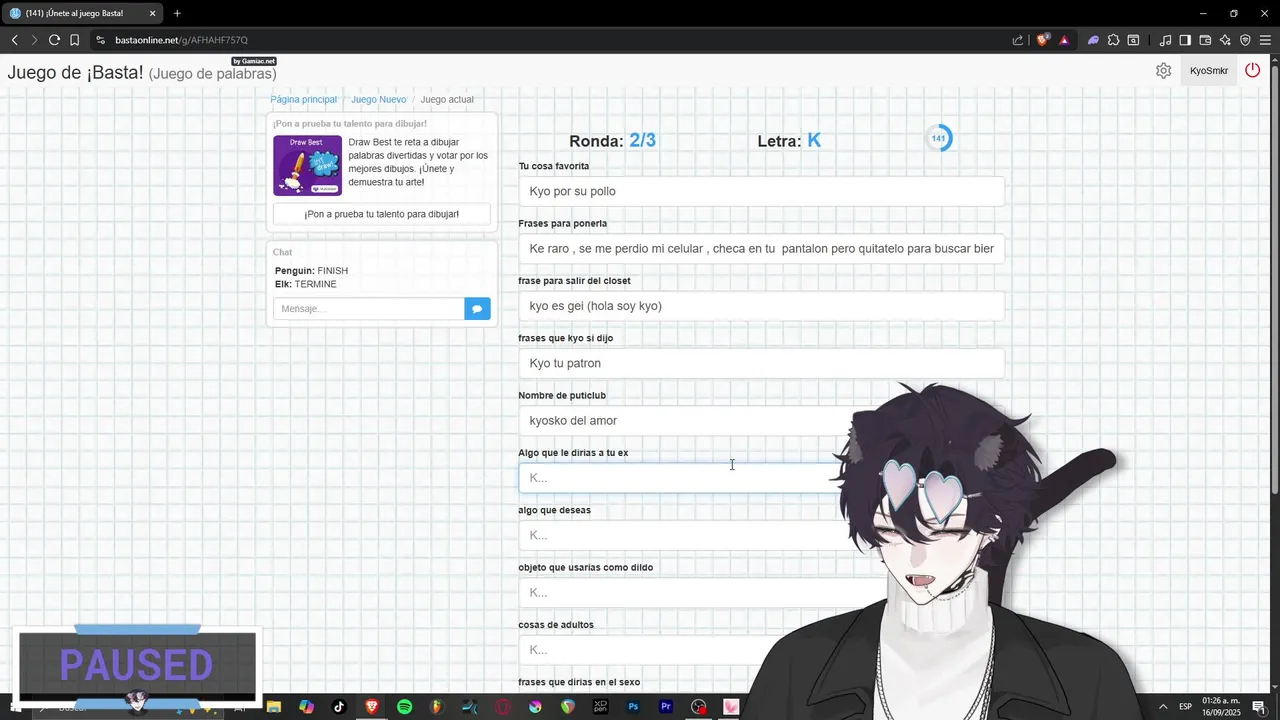Open the purple ghost extension icon
Screen dimensions: 1280x720
[1093, 40]
